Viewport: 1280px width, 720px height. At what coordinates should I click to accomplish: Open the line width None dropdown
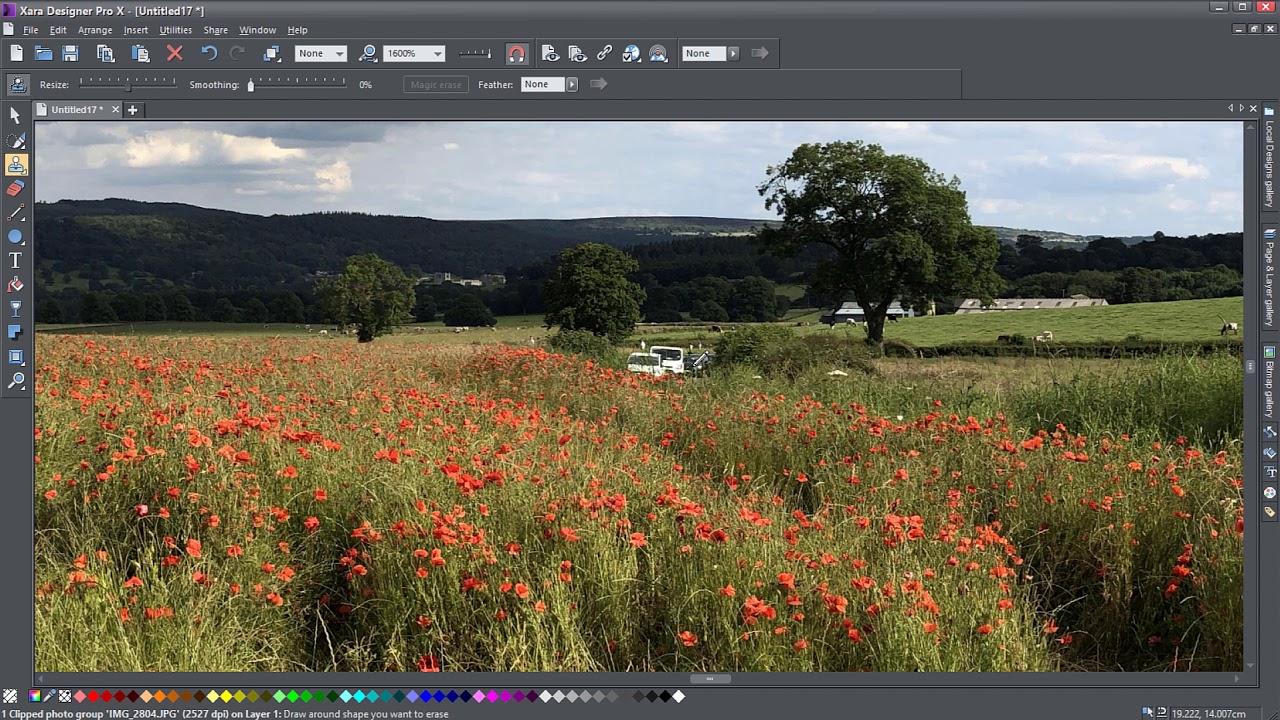click(321, 53)
